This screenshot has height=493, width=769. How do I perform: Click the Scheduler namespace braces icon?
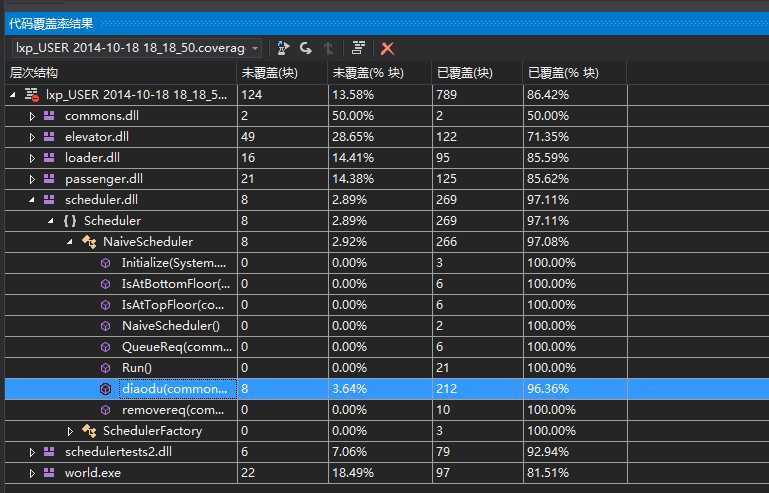pyautogui.click(x=70, y=221)
